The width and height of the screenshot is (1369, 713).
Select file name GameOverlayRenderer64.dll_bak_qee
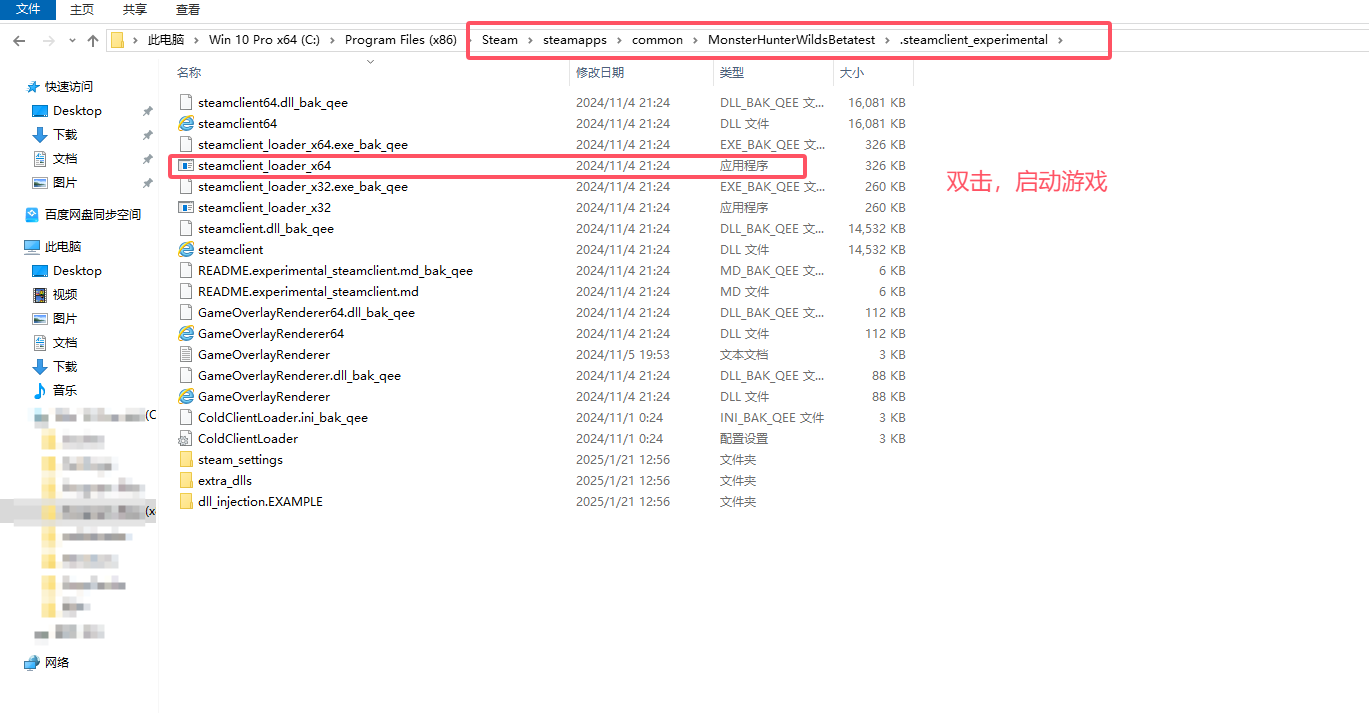click(306, 313)
